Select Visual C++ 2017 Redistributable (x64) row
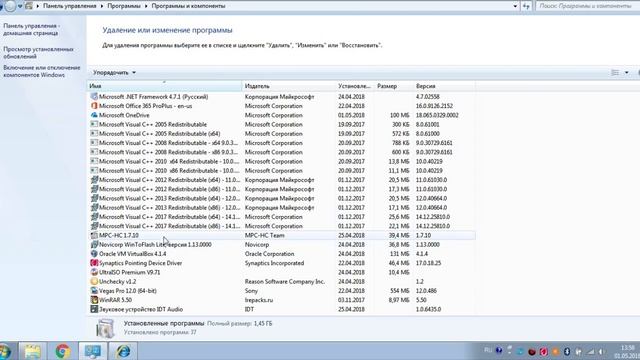Image resolution: width=640 pixels, height=360 pixels. click(281, 217)
